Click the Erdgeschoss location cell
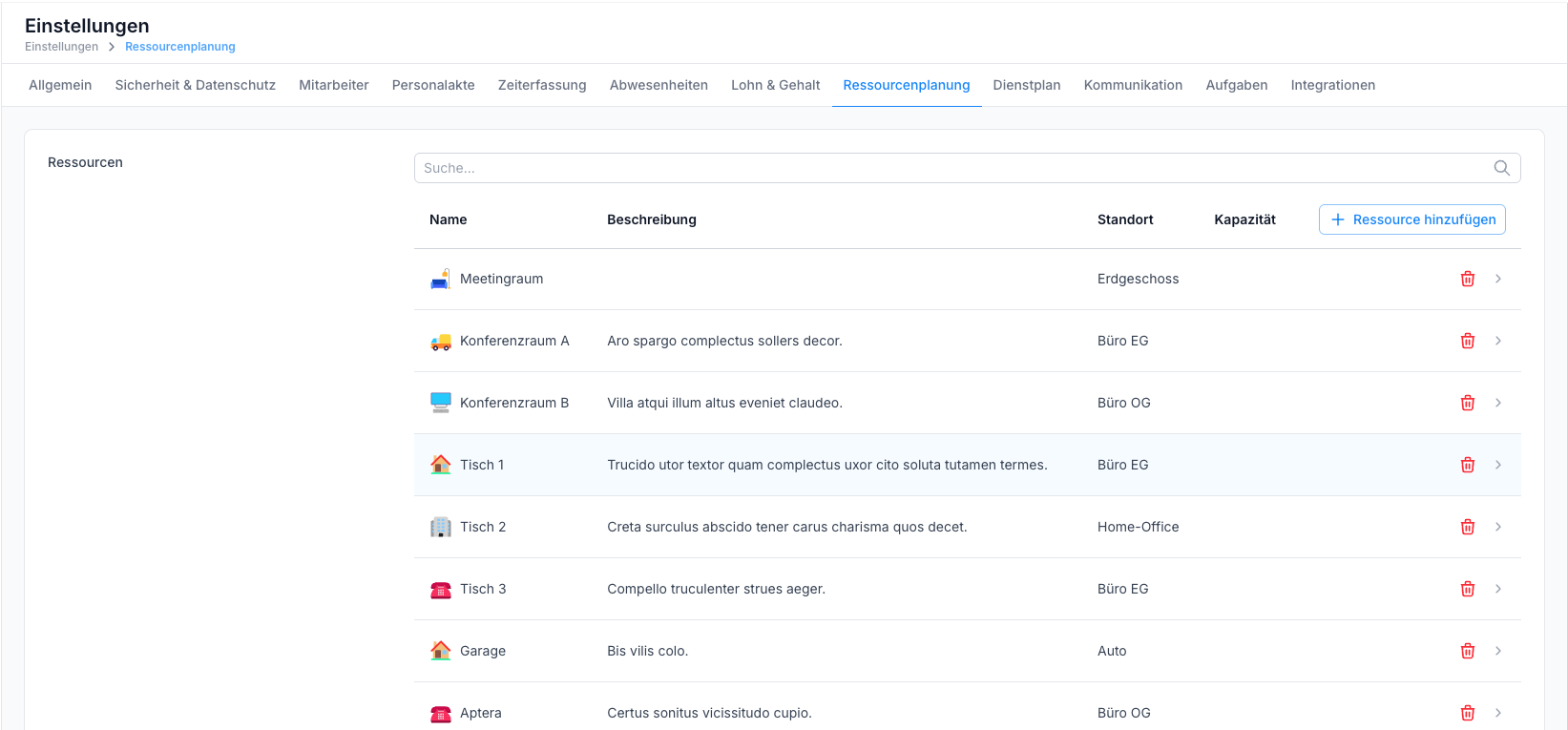1568x730 pixels. [1139, 279]
